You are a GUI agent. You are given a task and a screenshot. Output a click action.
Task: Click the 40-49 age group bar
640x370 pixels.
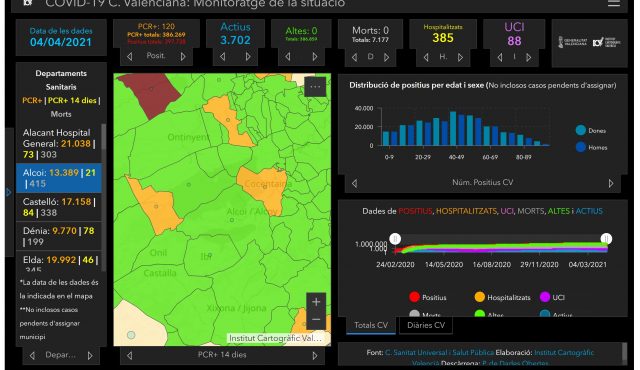click(453, 129)
